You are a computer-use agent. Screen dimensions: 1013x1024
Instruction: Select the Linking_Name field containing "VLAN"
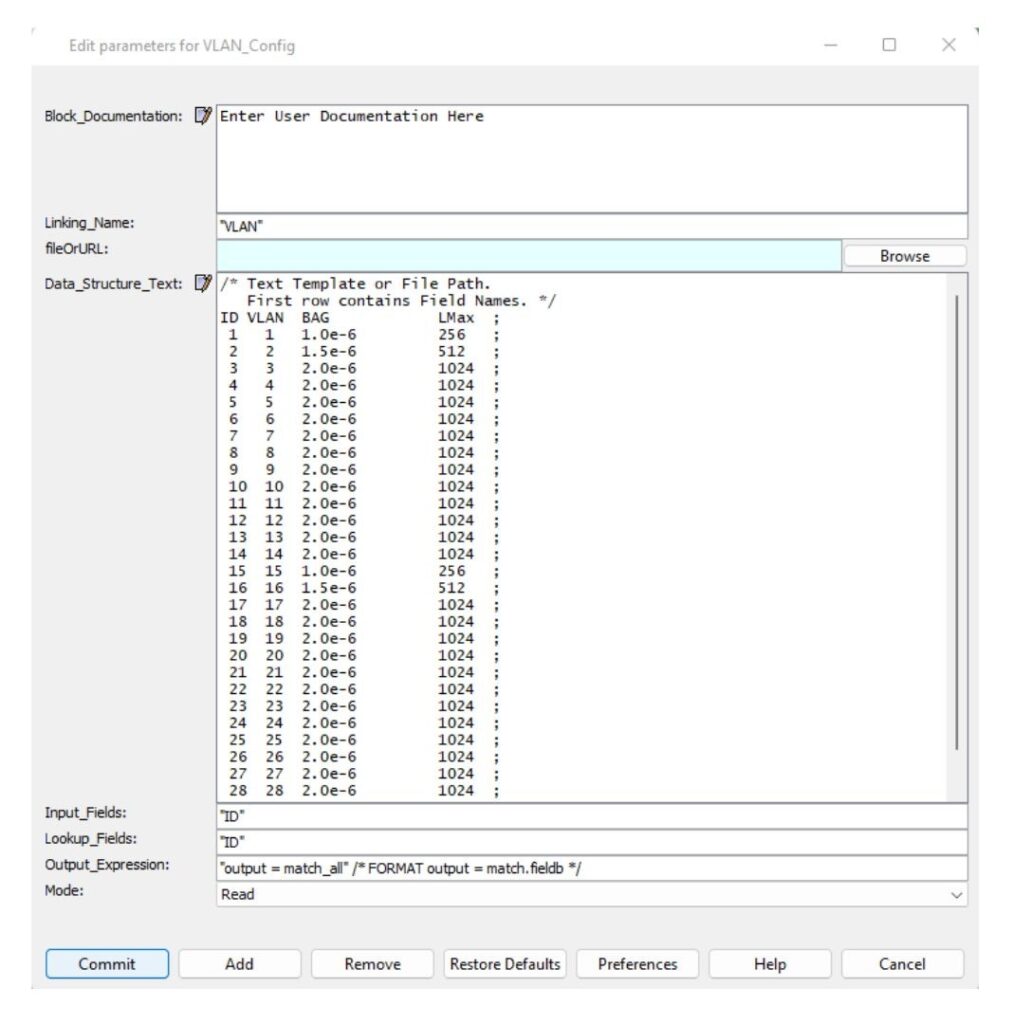click(x=591, y=226)
